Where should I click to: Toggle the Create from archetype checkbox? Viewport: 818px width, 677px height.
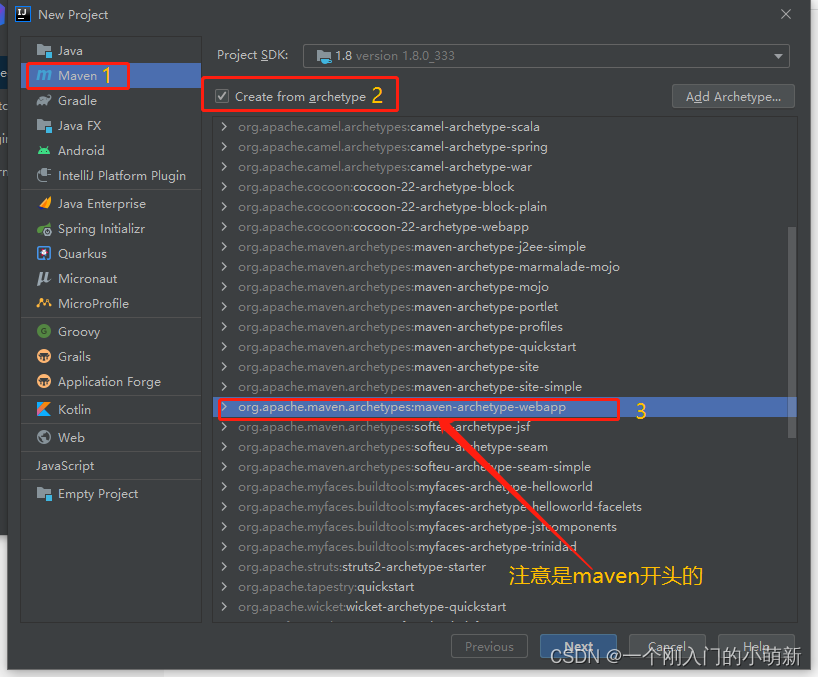[x=222, y=96]
